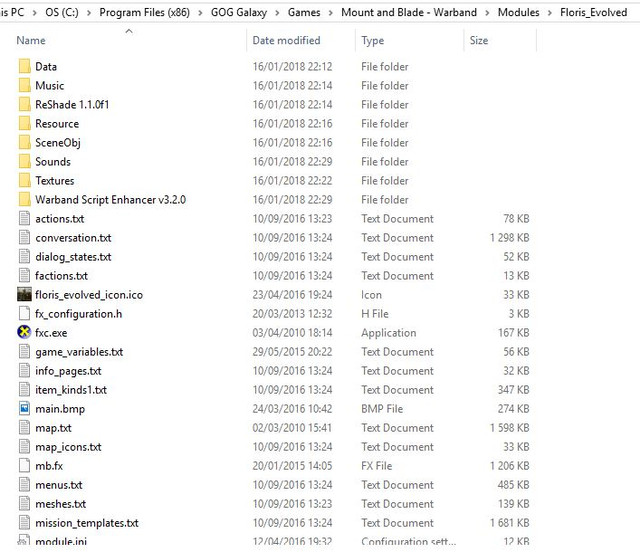Expand chevron after Mount and Blade - Warband
This screenshot has height=560, width=640.
click(487, 13)
